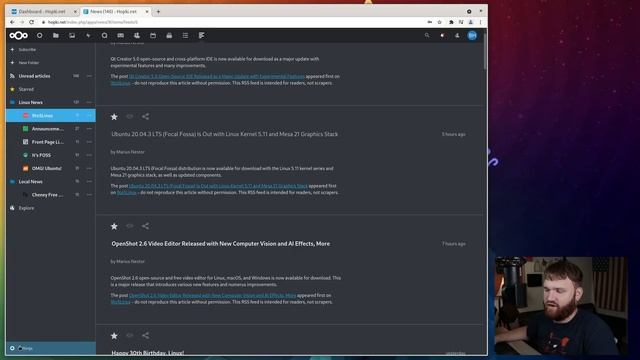Open OpenShot 2.6 Video Editor article title
The height and width of the screenshot is (360, 640).
click(221, 244)
